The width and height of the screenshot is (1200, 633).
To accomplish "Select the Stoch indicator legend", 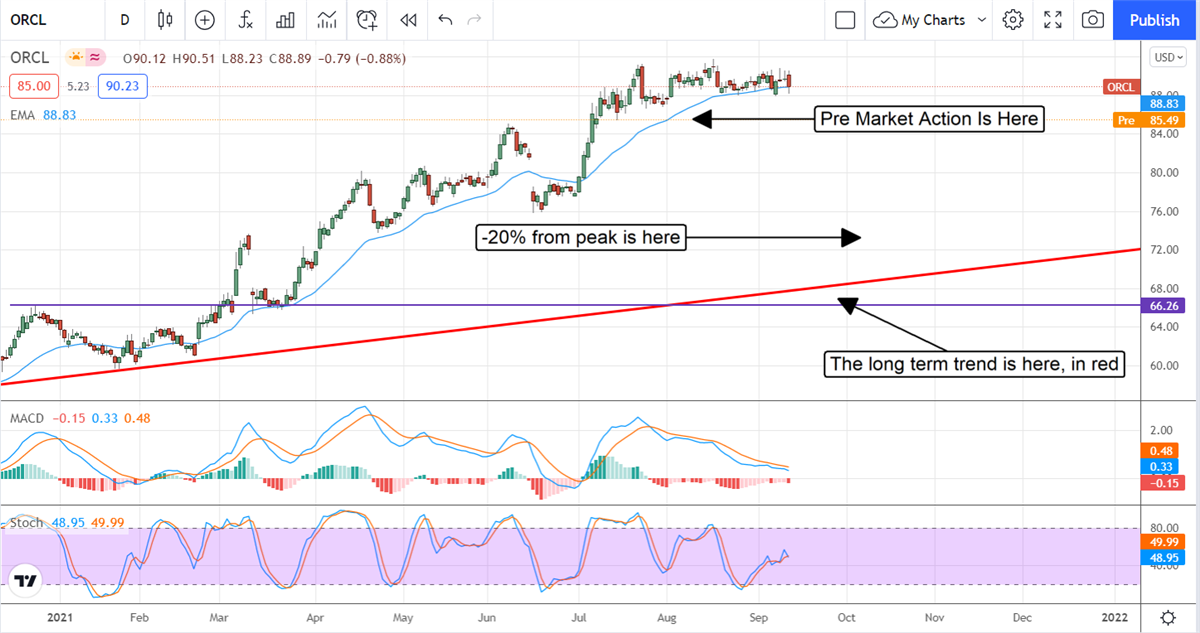I will [x=26, y=523].
